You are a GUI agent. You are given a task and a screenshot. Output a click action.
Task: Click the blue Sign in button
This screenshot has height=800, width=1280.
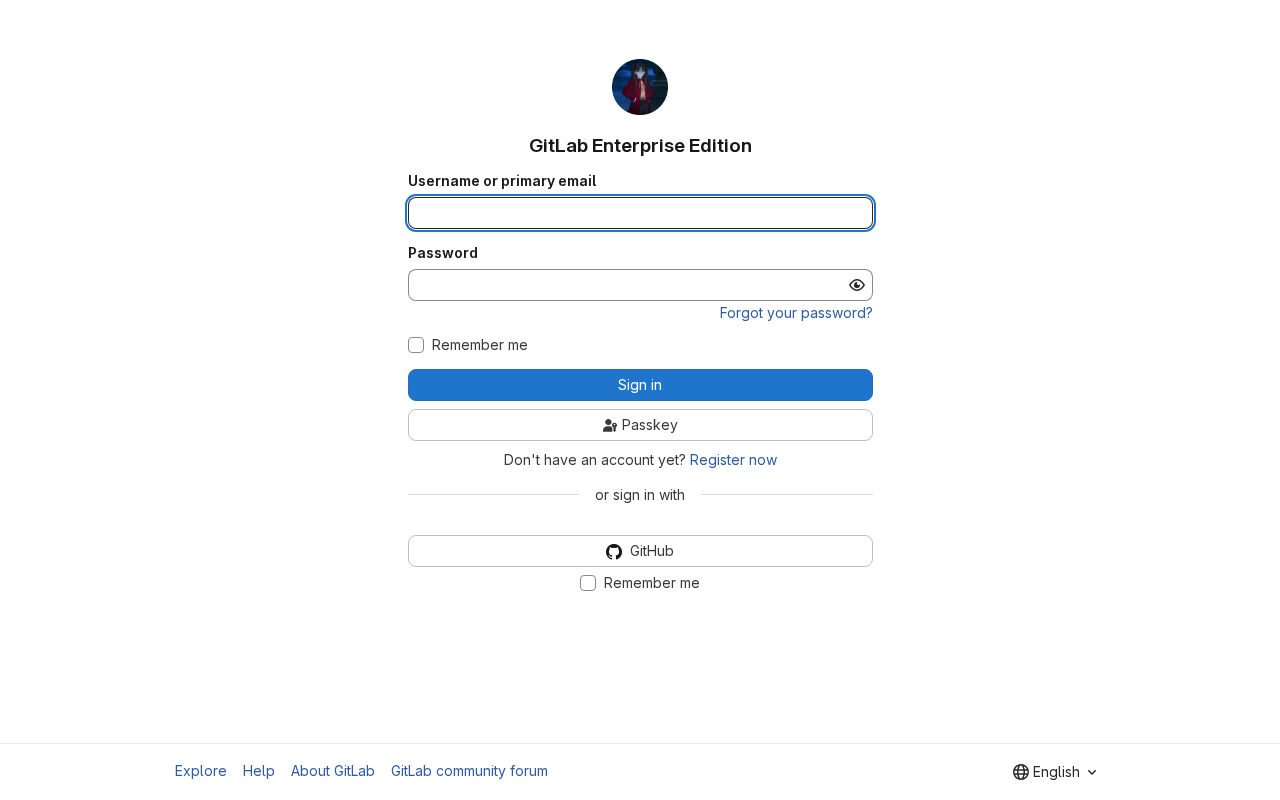tap(640, 385)
